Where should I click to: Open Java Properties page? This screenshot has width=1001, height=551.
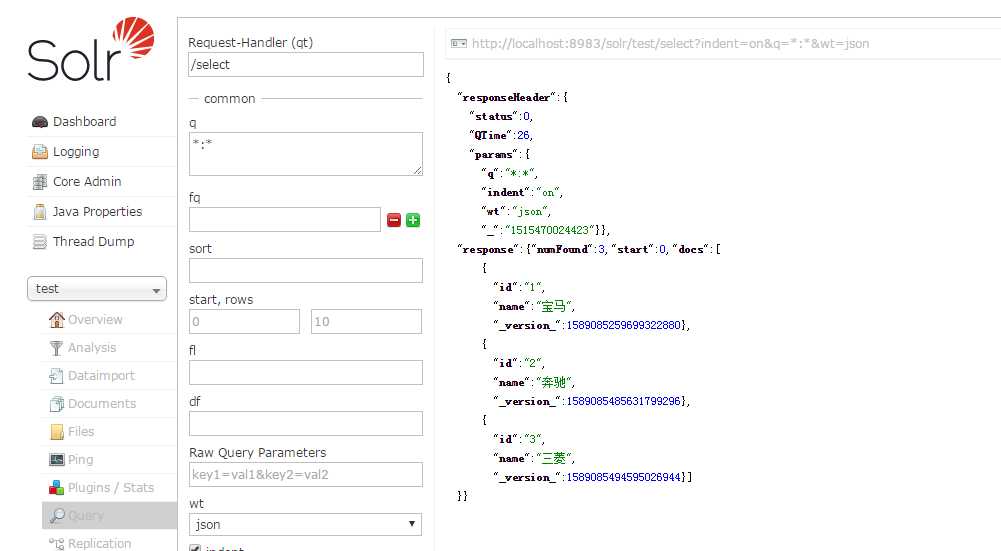pos(97,212)
